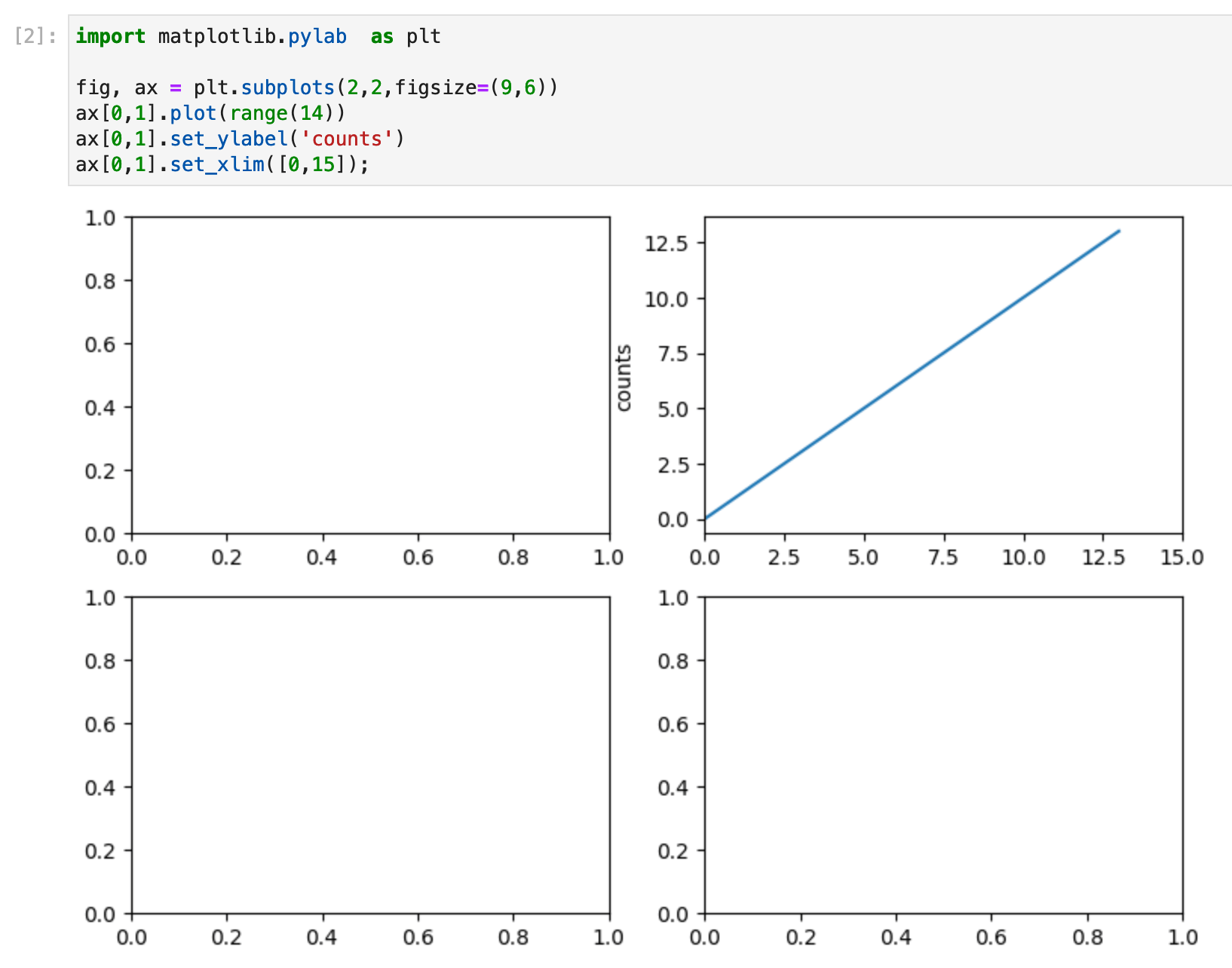Click the 0.8 y-axis tick label of the top-left plot
The width and height of the screenshot is (1232, 968).
100,280
